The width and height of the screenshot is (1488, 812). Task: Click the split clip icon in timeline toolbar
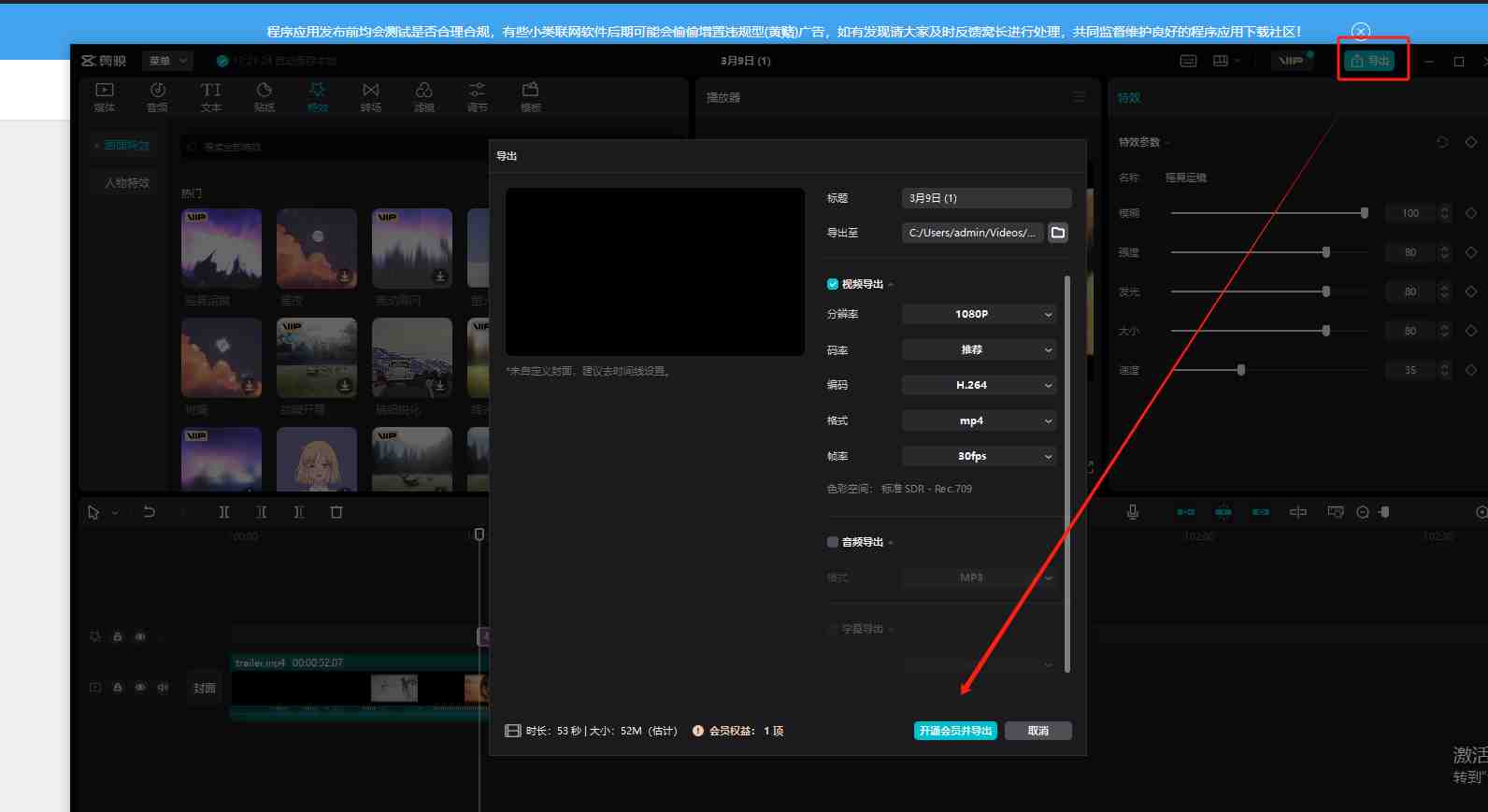(x=224, y=512)
